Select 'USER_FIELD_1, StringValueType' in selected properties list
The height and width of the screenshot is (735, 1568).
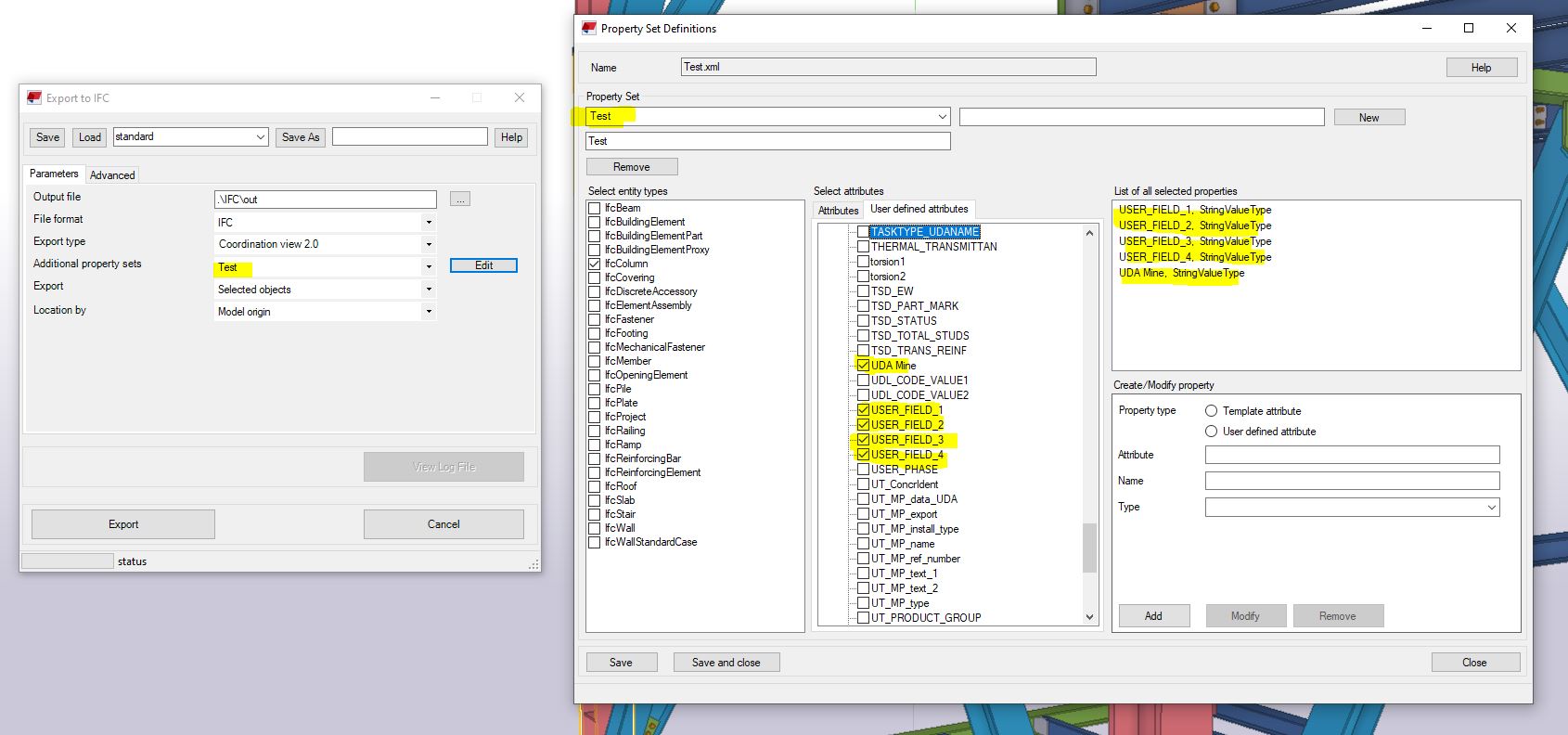click(x=1195, y=210)
